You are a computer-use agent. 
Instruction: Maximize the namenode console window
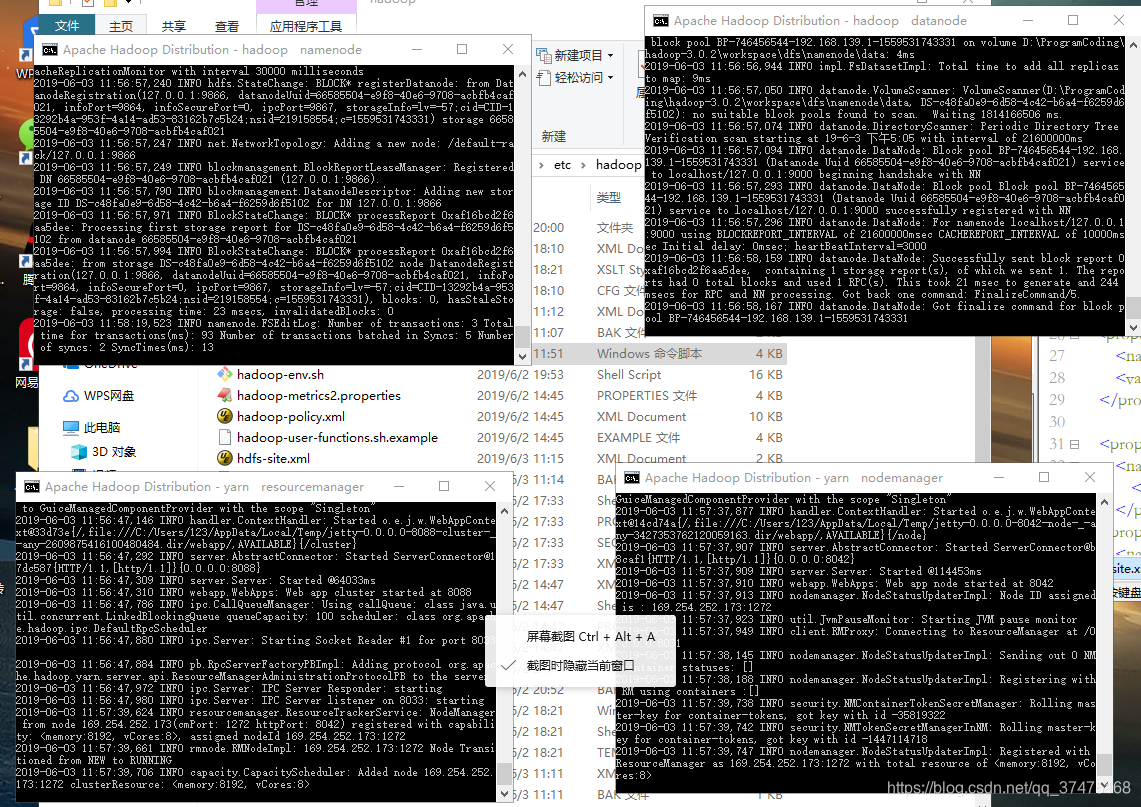click(462, 49)
